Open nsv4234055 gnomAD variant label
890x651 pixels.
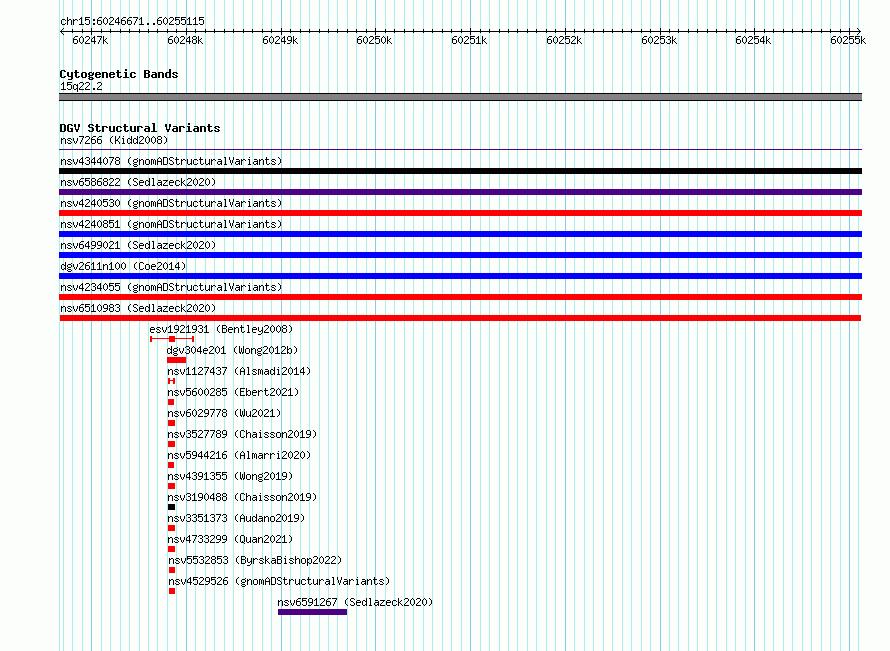pos(171,287)
